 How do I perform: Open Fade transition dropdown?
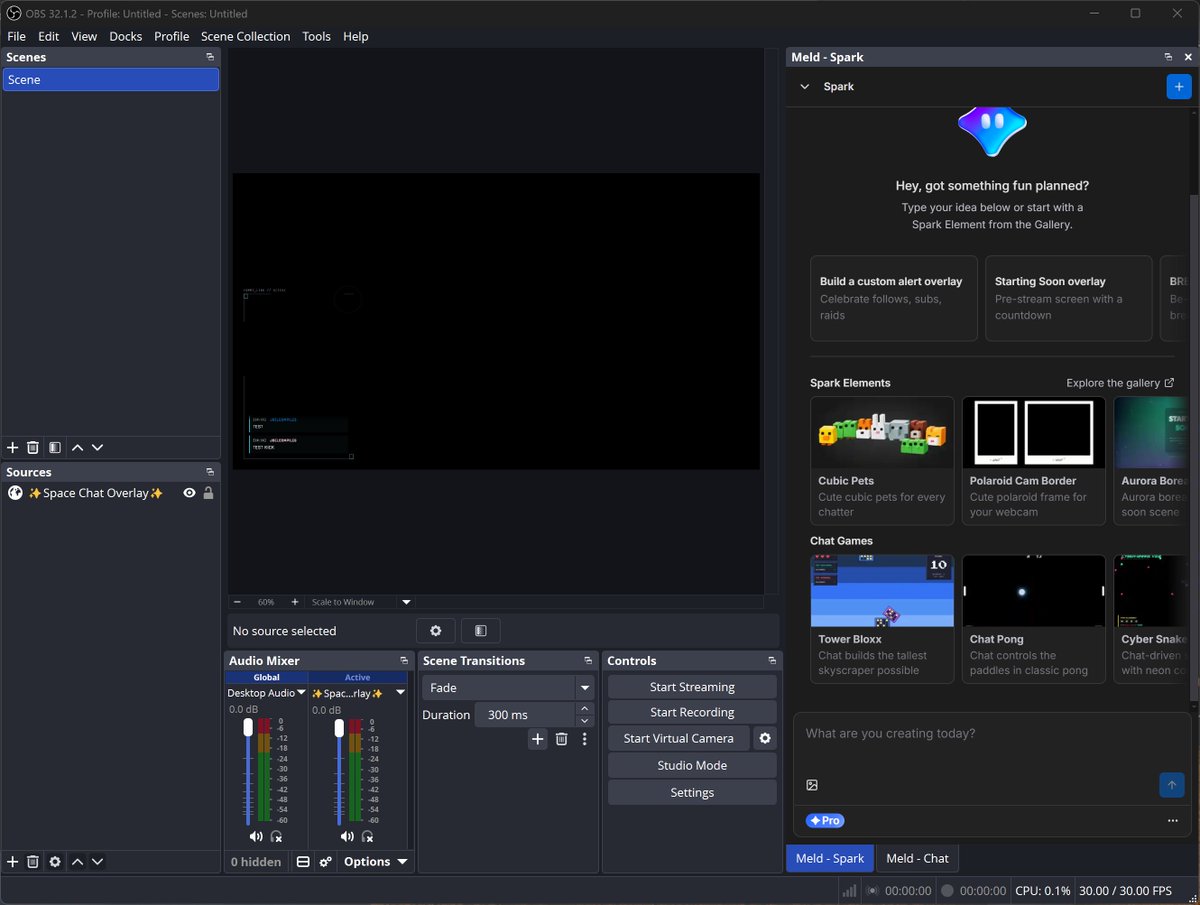coord(508,688)
